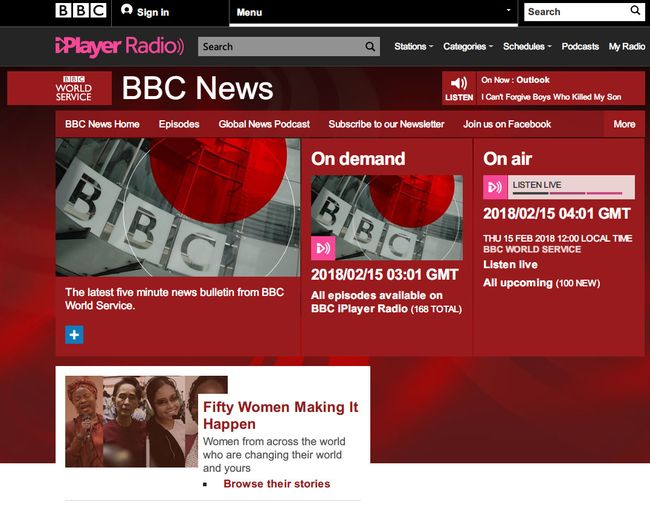
Task: Expand the Schedules dropdown
Action: (527, 46)
